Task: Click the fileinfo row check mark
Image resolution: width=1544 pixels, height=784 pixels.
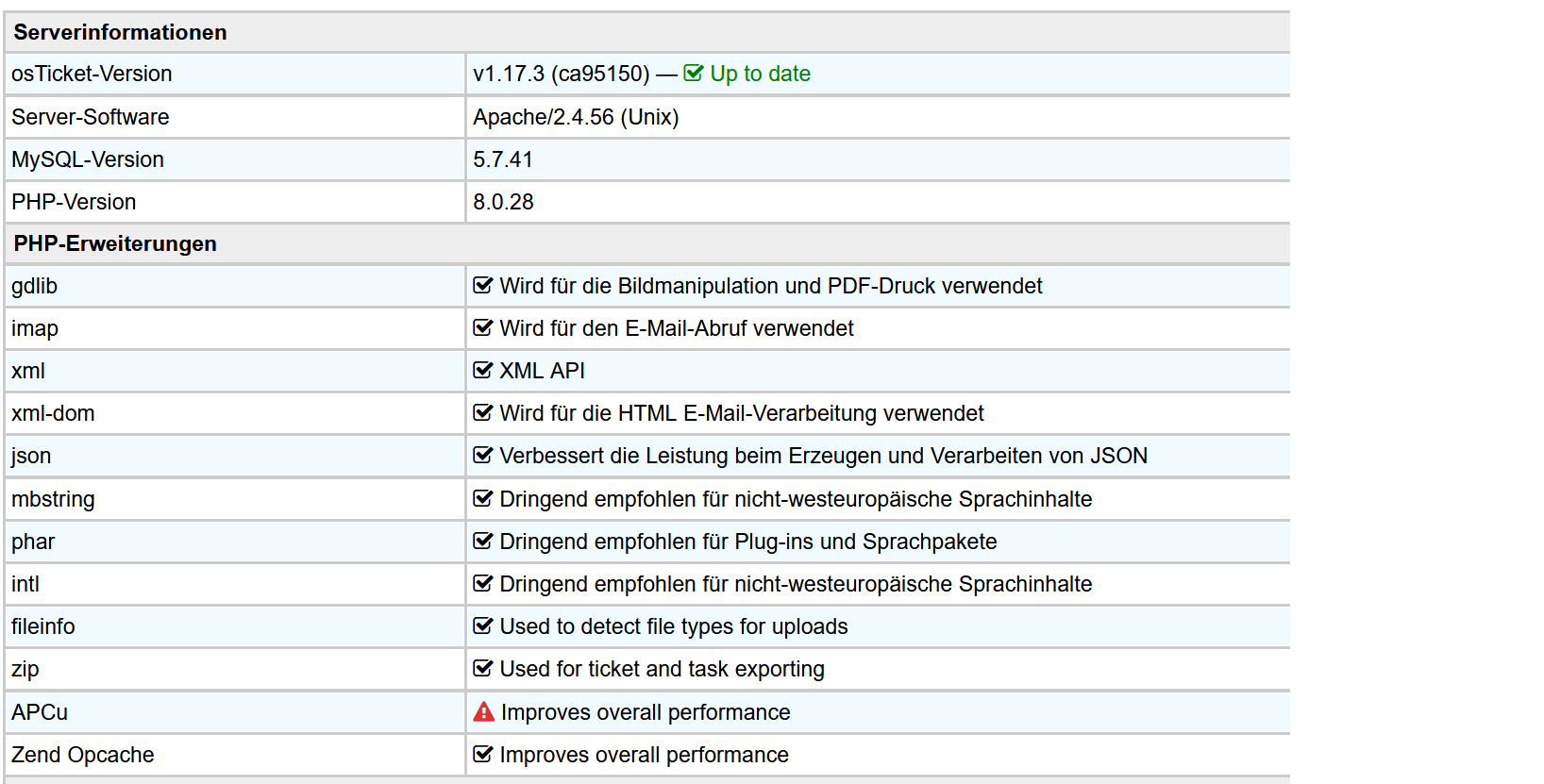Action: 482,626
